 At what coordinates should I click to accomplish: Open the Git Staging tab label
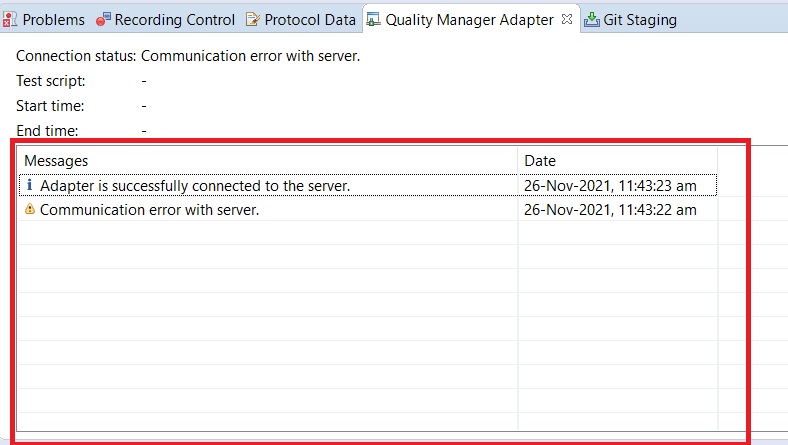640,20
